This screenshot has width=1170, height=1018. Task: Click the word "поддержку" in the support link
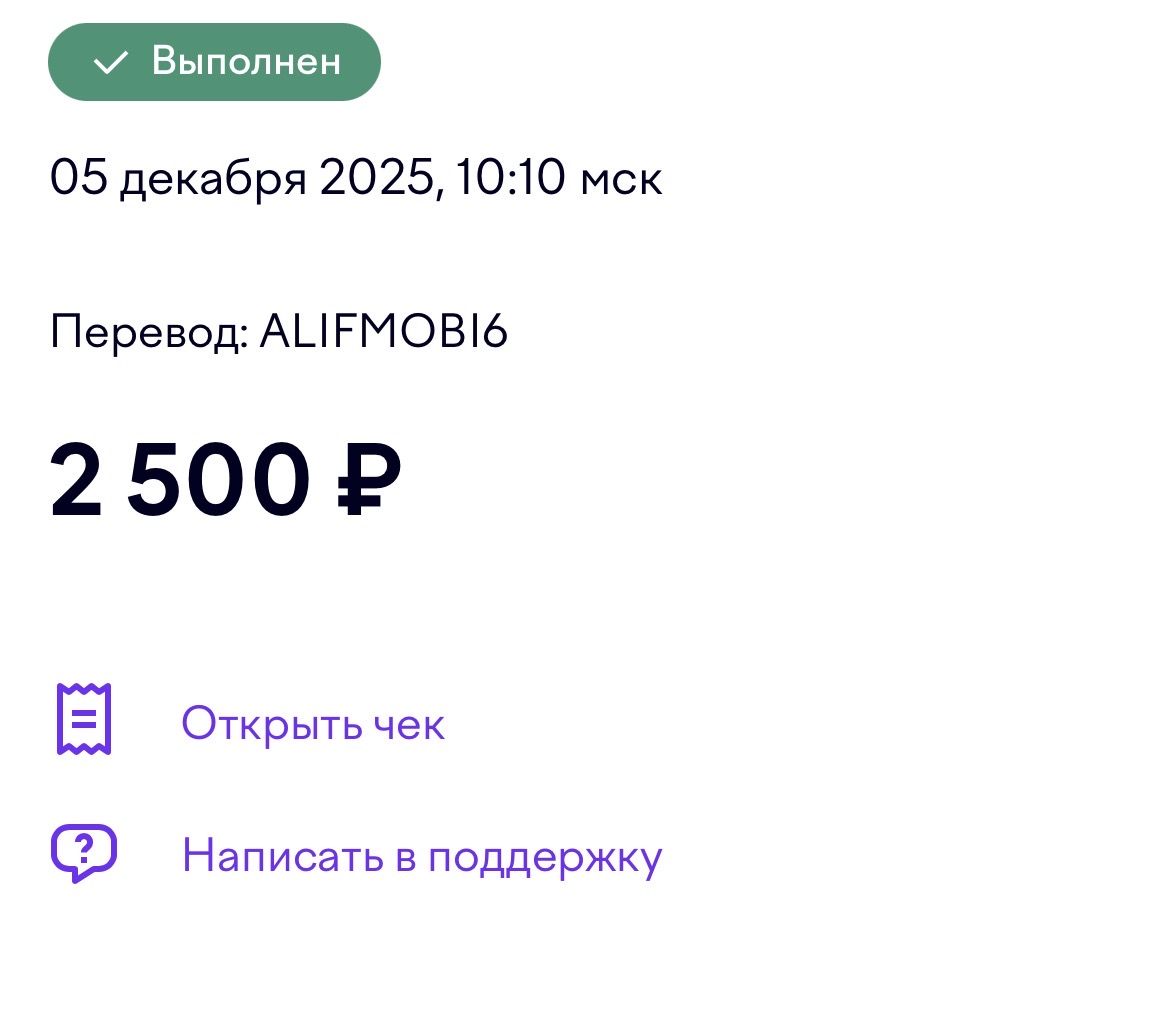(545, 858)
